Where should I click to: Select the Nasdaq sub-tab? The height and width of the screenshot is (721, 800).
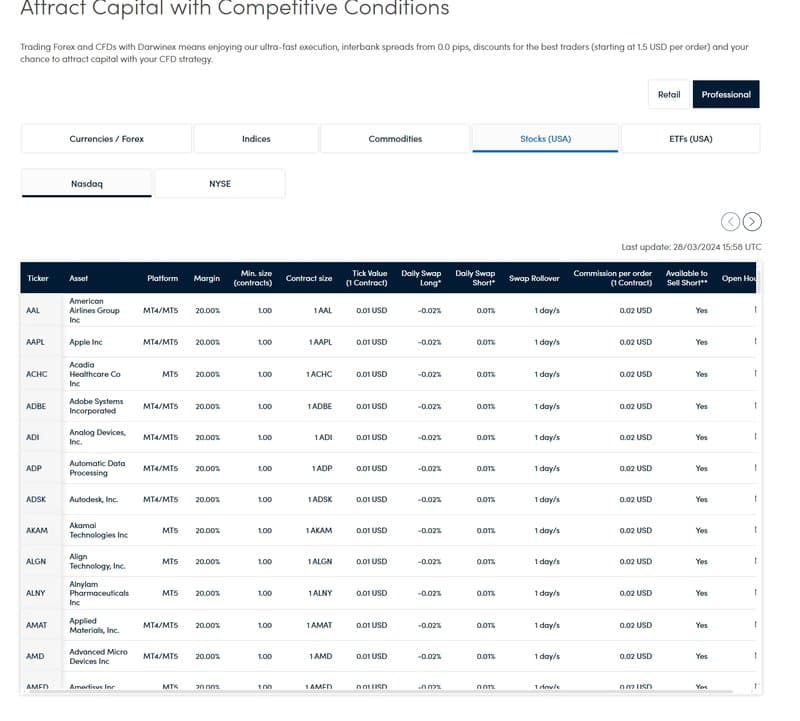point(87,184)
